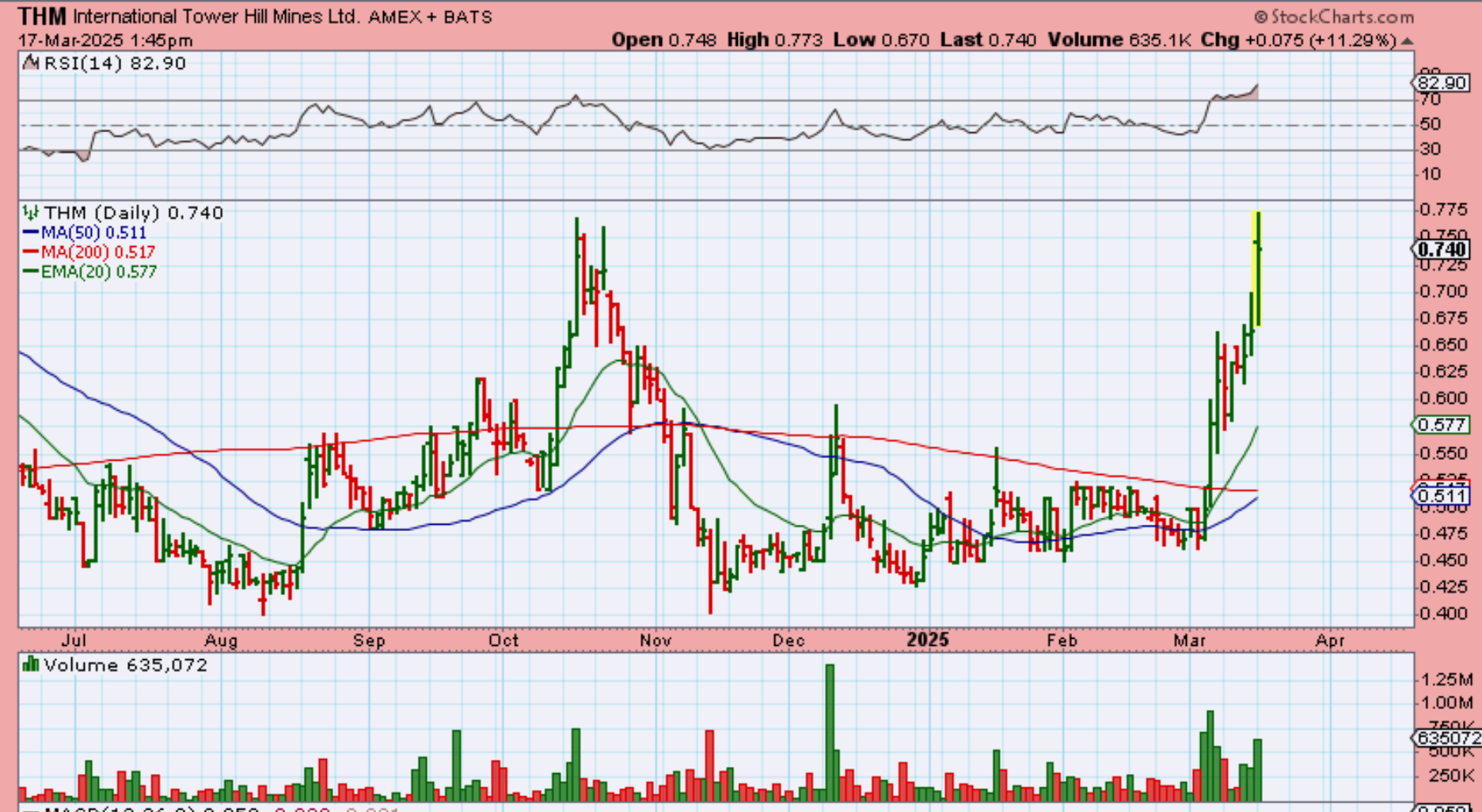Click the Open 0.748 value
1482x812 pixels.
(663, 40)
